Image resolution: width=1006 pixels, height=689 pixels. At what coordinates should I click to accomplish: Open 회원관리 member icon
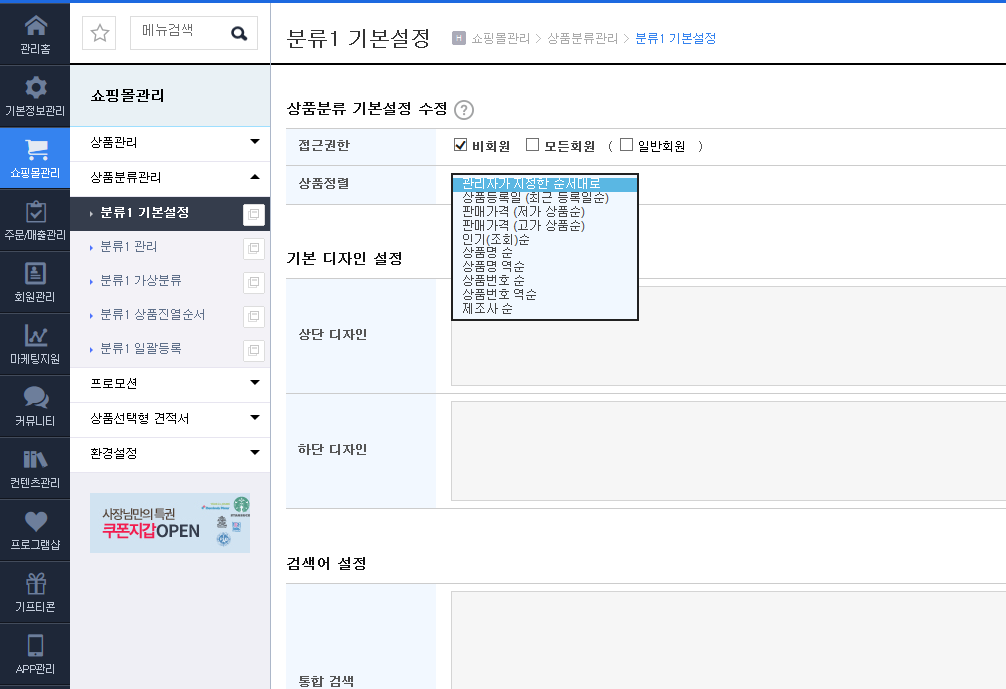click(35, 273)
